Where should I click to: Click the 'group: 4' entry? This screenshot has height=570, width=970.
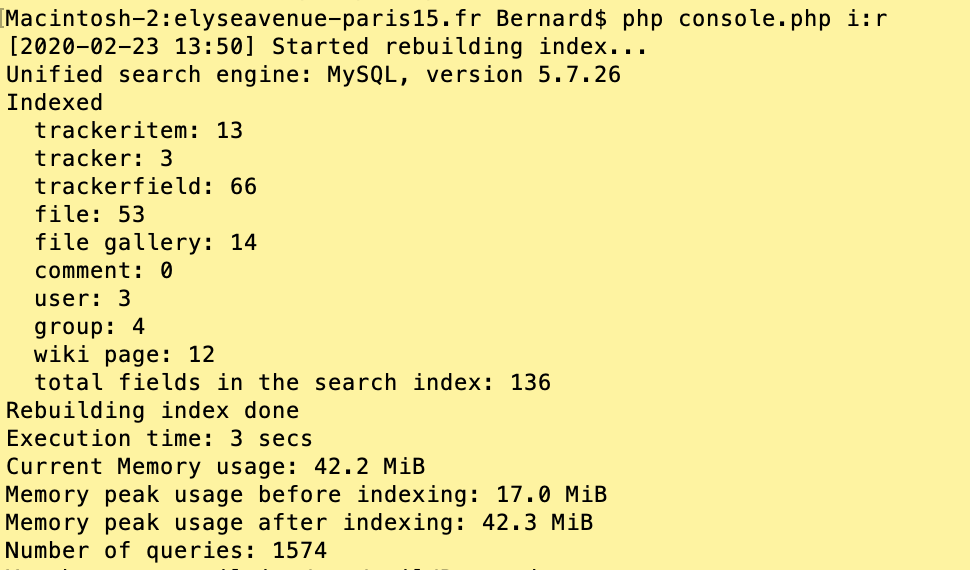pos(90,326)
